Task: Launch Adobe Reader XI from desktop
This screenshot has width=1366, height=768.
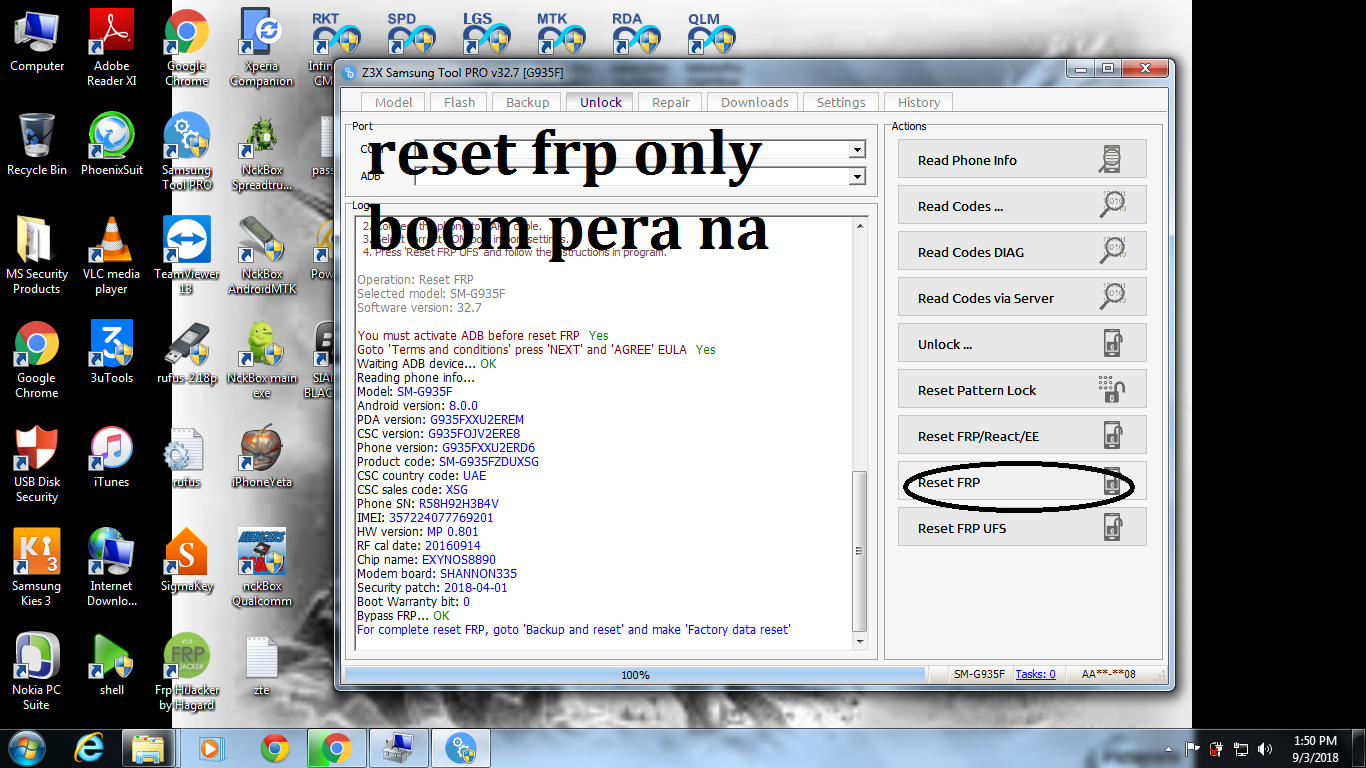Action: click(x=112, y=48)
